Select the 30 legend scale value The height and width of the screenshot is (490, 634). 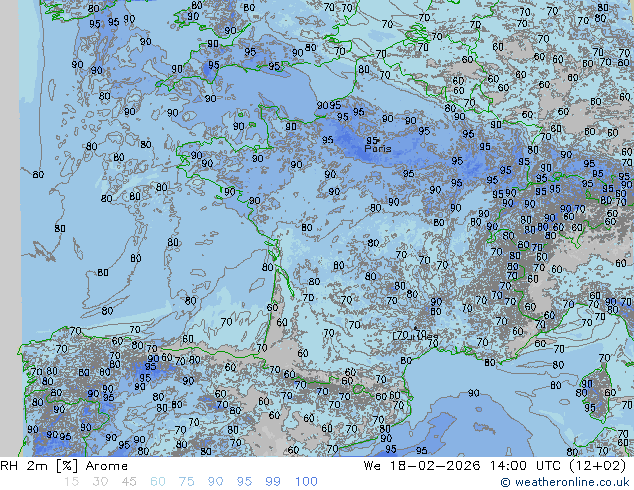pyautogui.click(x=100, y=482)
